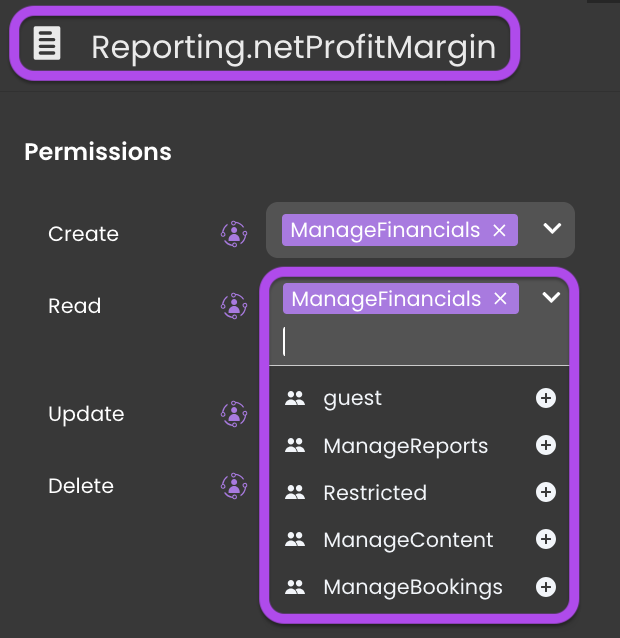620x638 pixels.
Task: Collapse the Read permission dropdown chevron
Action: pyautogui.click(x=551, y=297)
